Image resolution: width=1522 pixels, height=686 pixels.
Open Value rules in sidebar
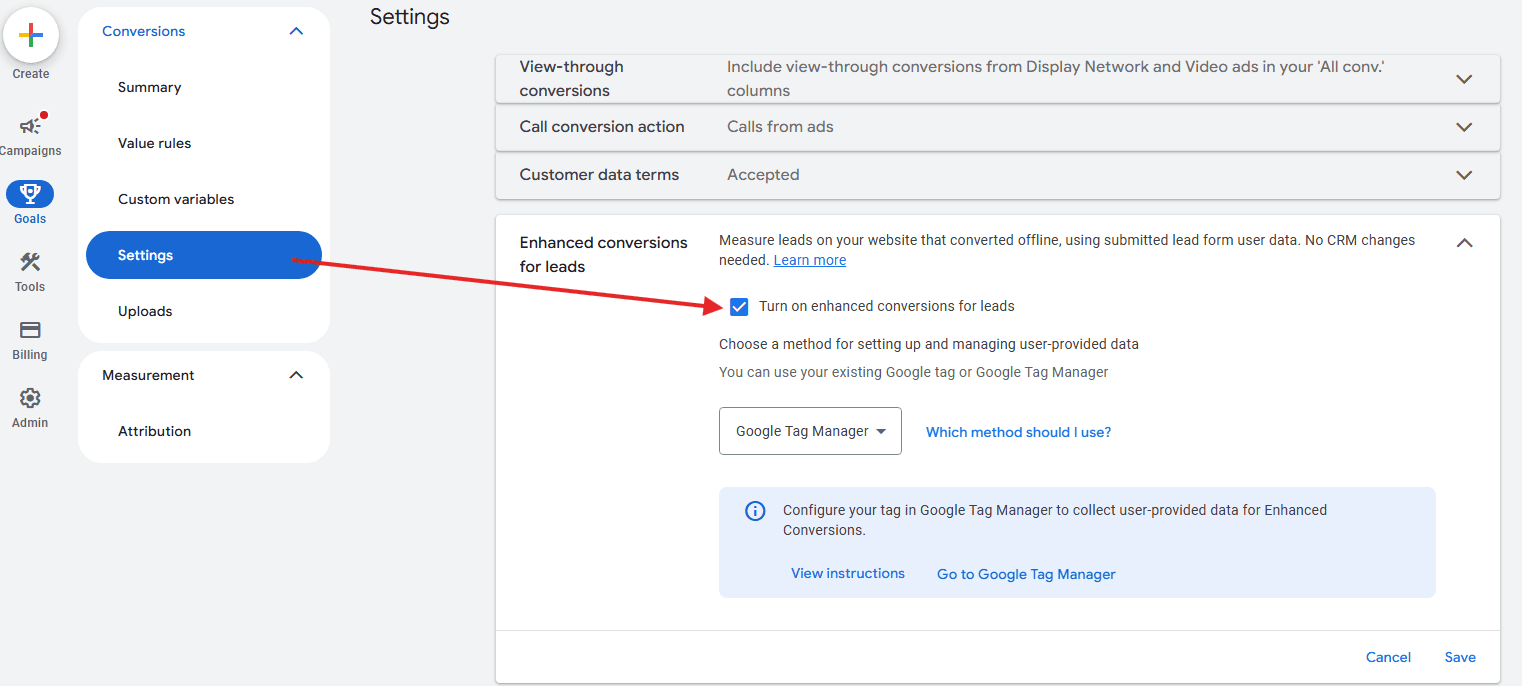[154, 143]
